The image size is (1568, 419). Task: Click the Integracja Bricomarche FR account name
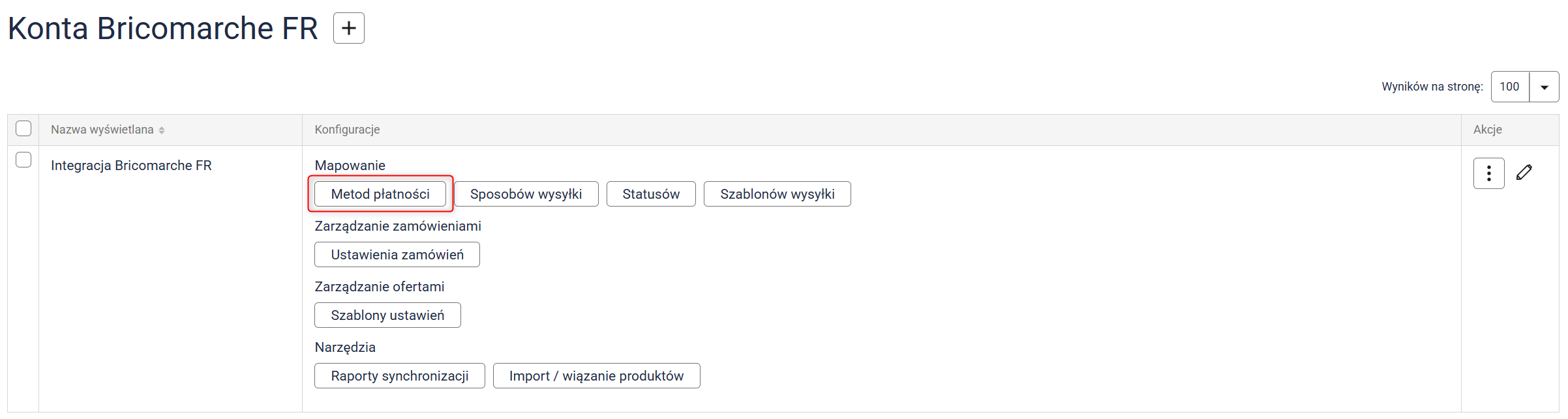coord(131,166)
